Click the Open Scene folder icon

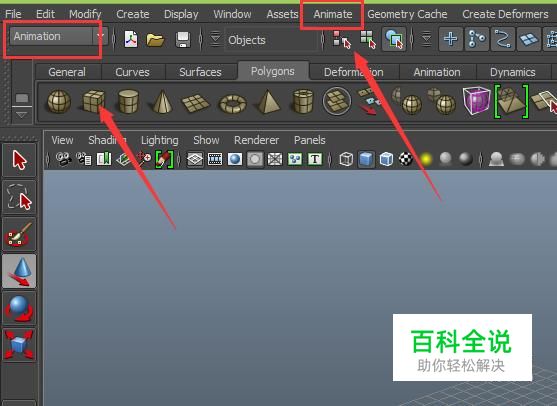pos(155,39)
